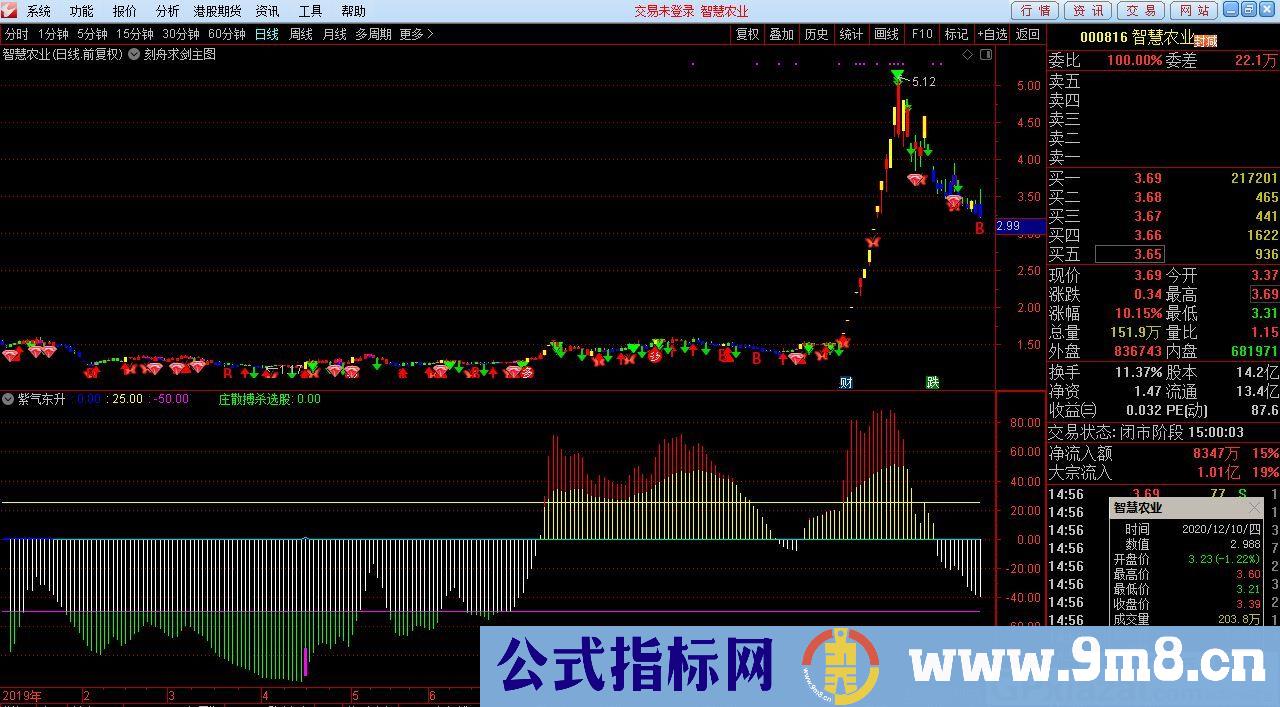The image size is (1280, 707).
Task: Expand the 更多 periods list
Action: tap(416, 34)
